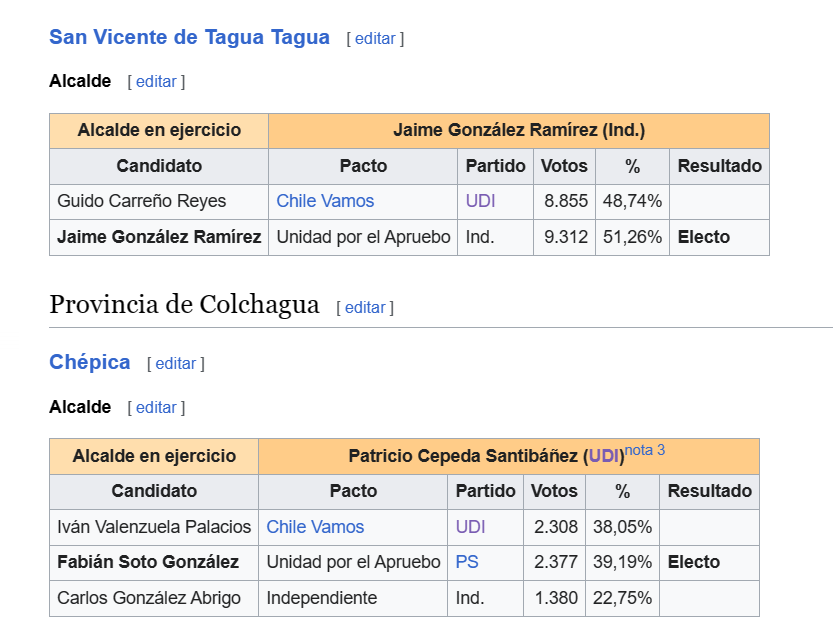Click the 51,26% percentage cell
This screenshot has width=833, height=640.
(632, 237)
